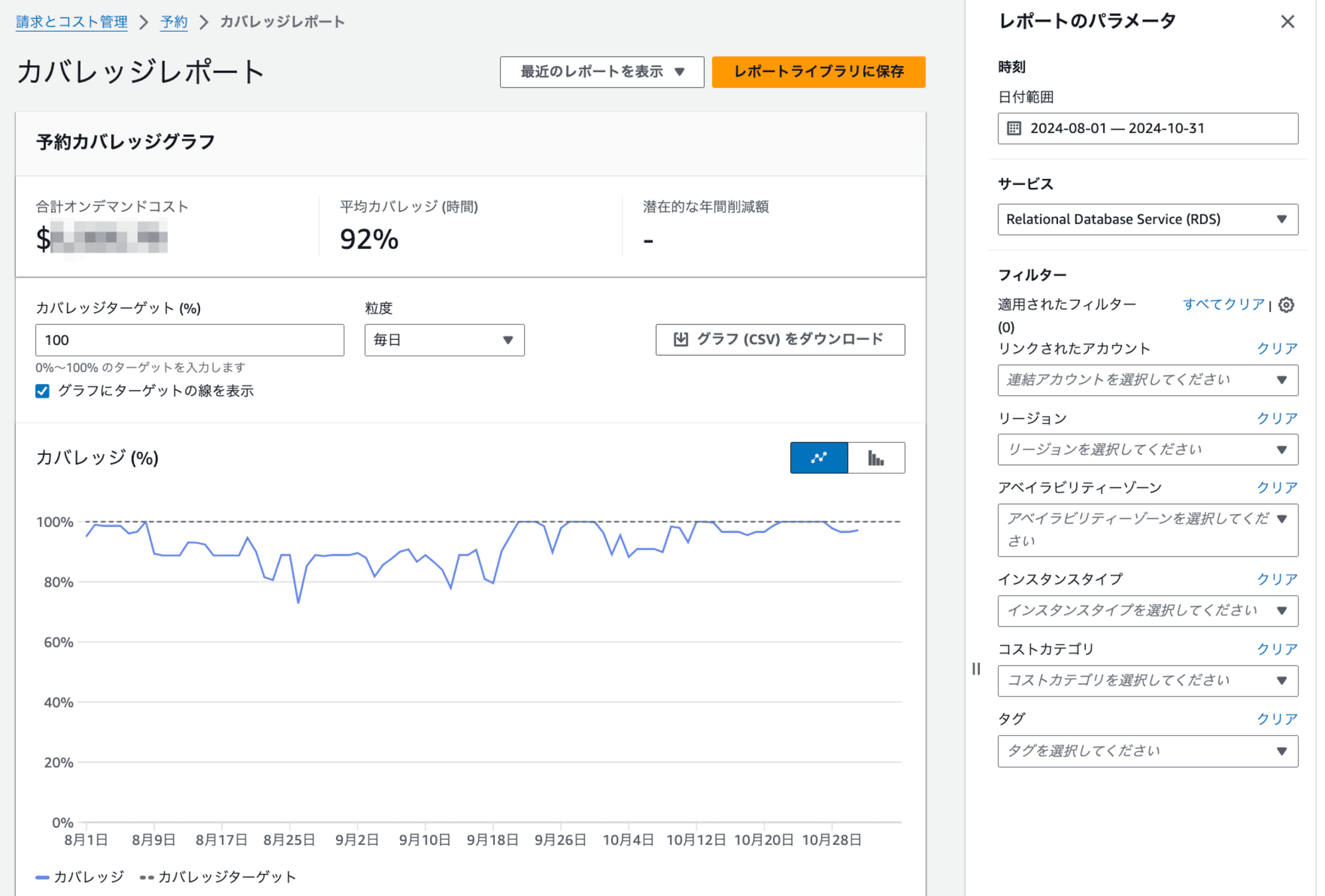
Task: Open the サービス RDS dropdown
Action: pyautogui.click(x=1147, y=219)
